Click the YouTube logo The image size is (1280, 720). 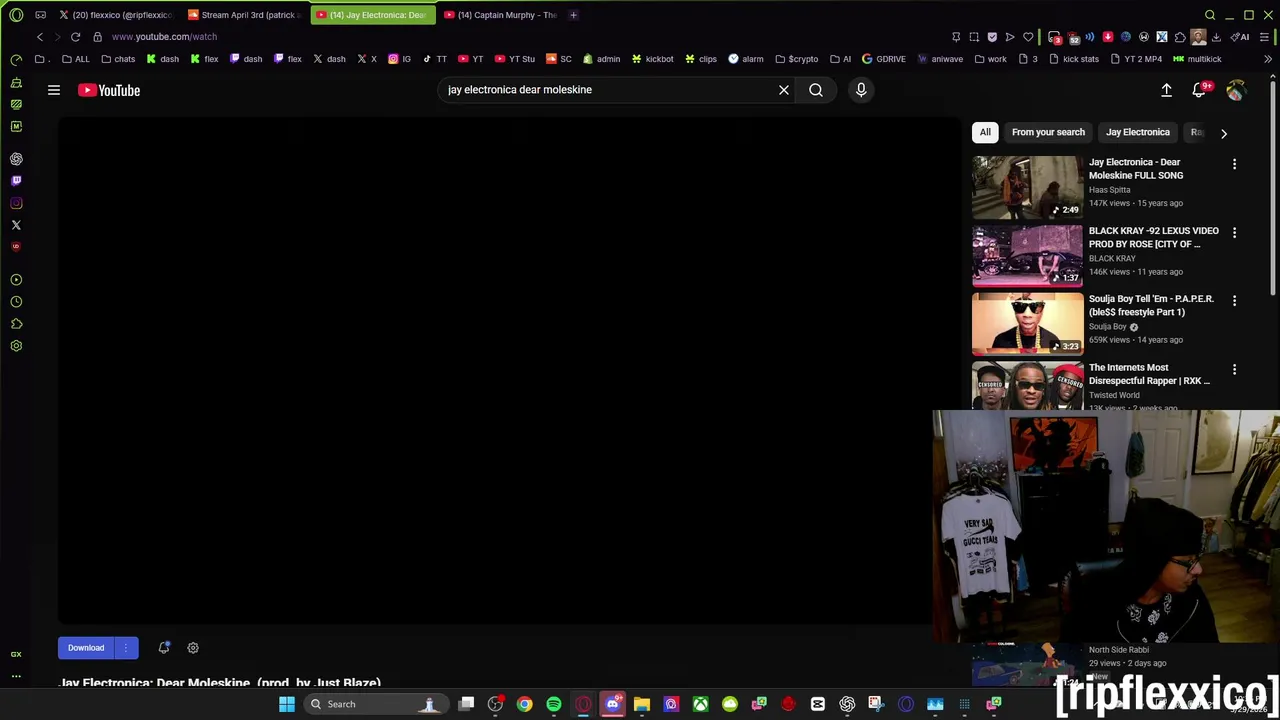tap(109, 90)
